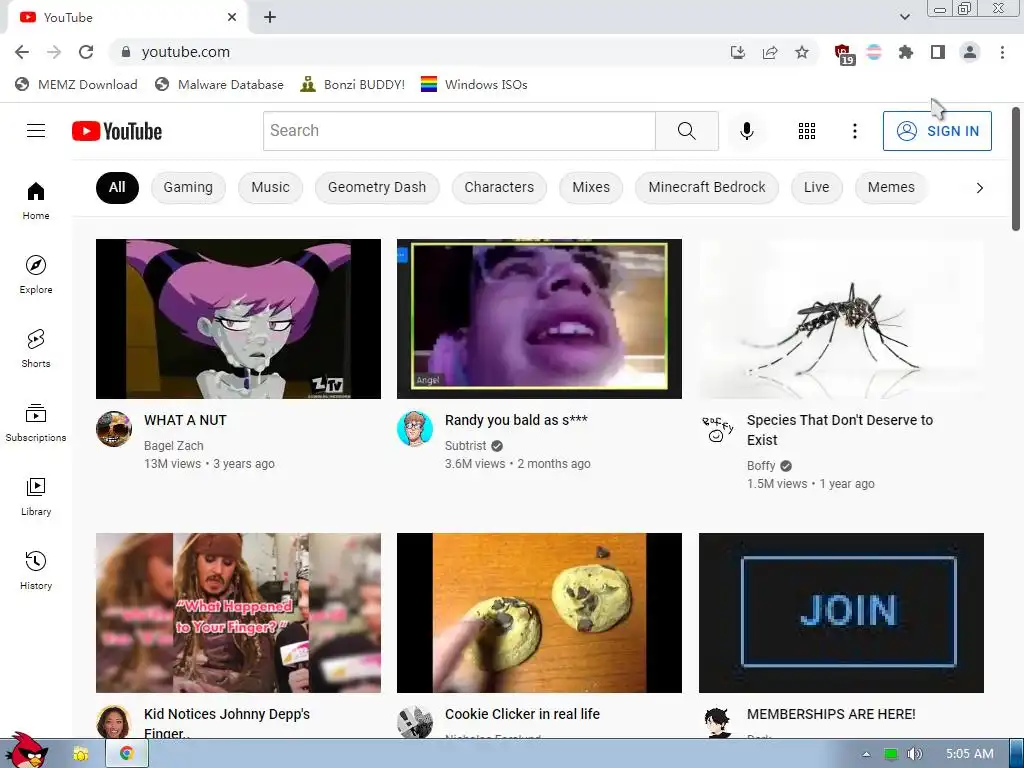Open the tab search chevron dropdown
1024x768 pixels.
click(x=904, y=17)
